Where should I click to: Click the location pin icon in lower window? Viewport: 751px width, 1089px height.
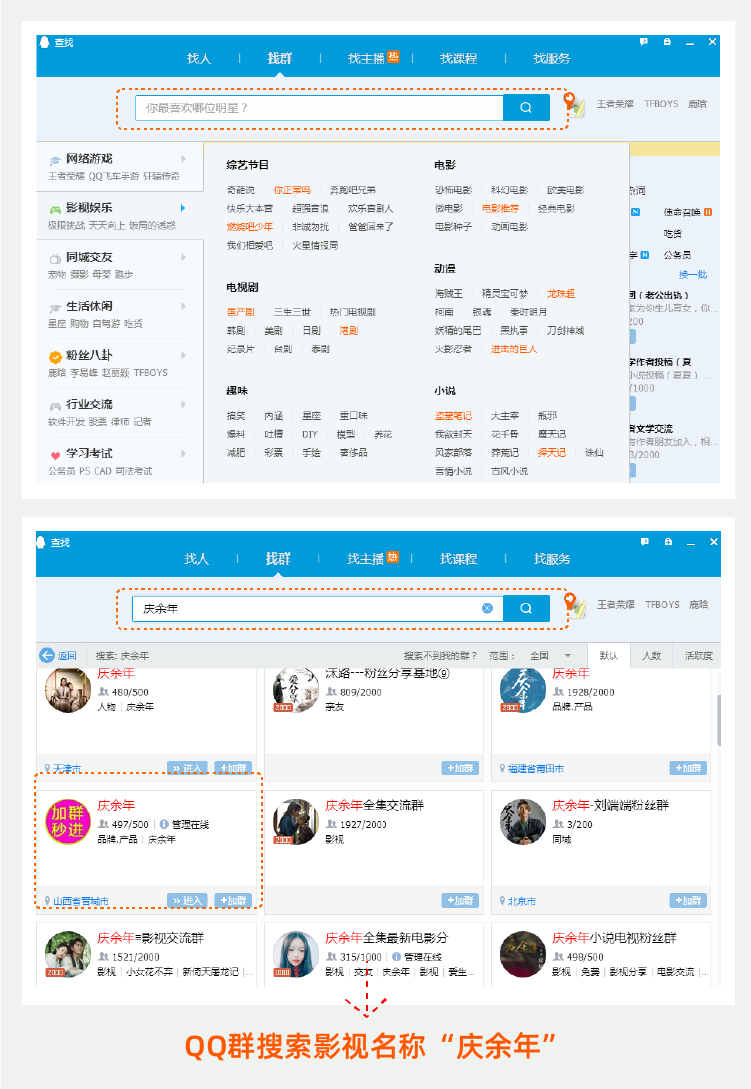pyautogui.click(x=570, y=601)
